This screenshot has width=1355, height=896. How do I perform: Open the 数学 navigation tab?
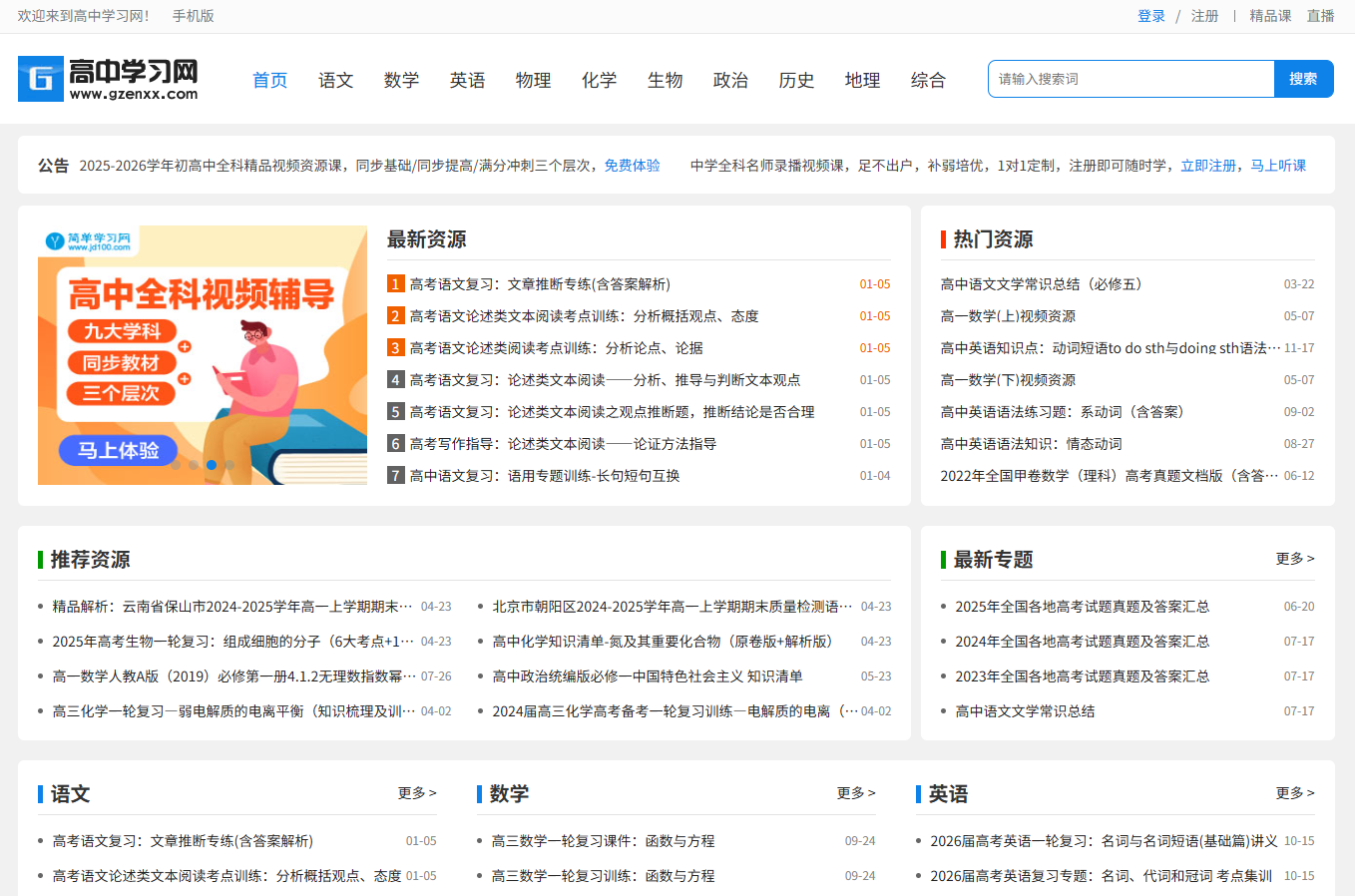click(x=401, y=80)
